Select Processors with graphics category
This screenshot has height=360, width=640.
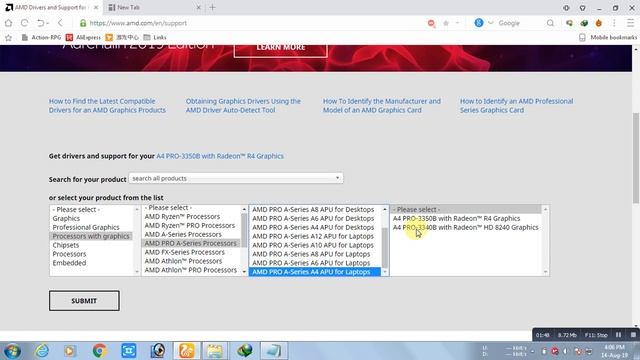click(91, 236)
